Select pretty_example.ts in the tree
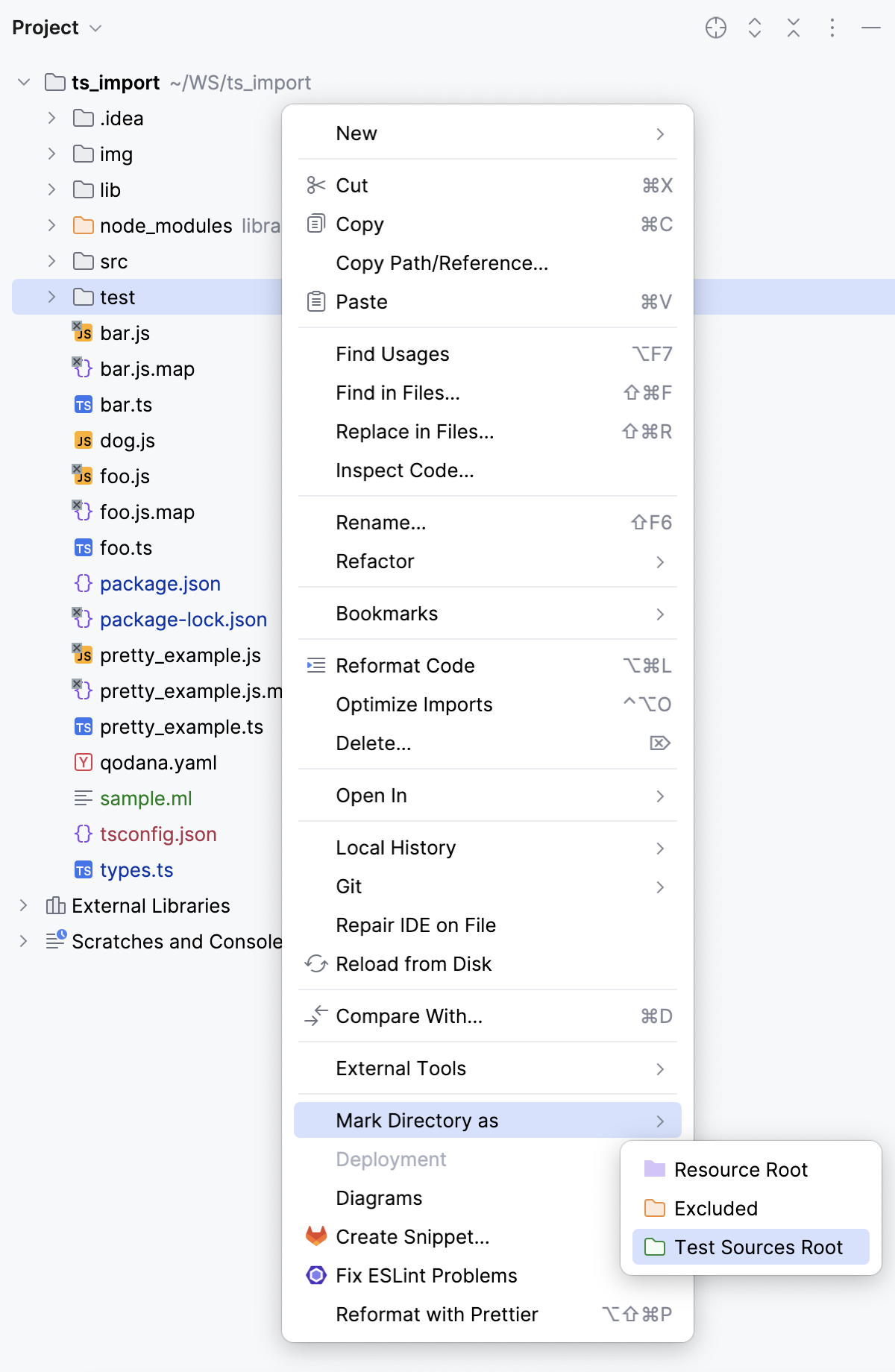 click(x=181, y=726)
